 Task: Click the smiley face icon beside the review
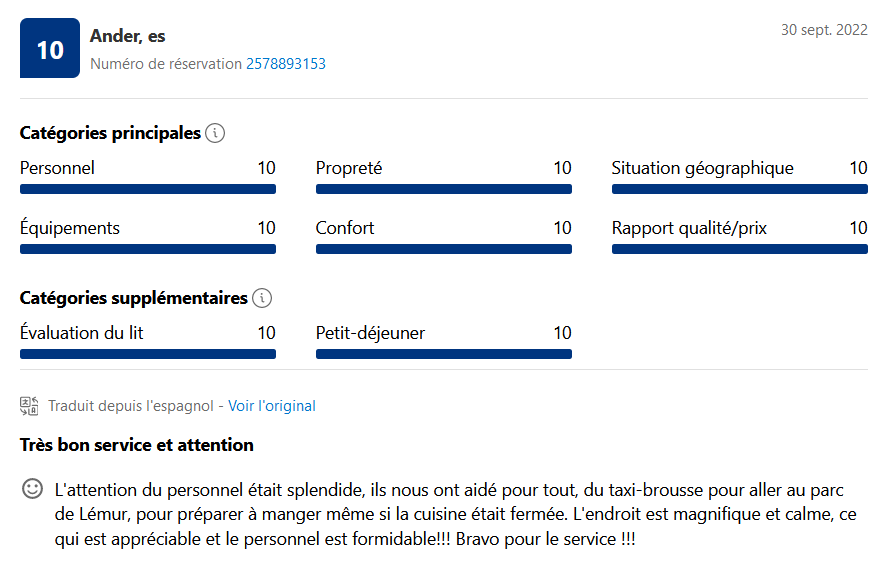pyautogui.click(x=33, y=489)
